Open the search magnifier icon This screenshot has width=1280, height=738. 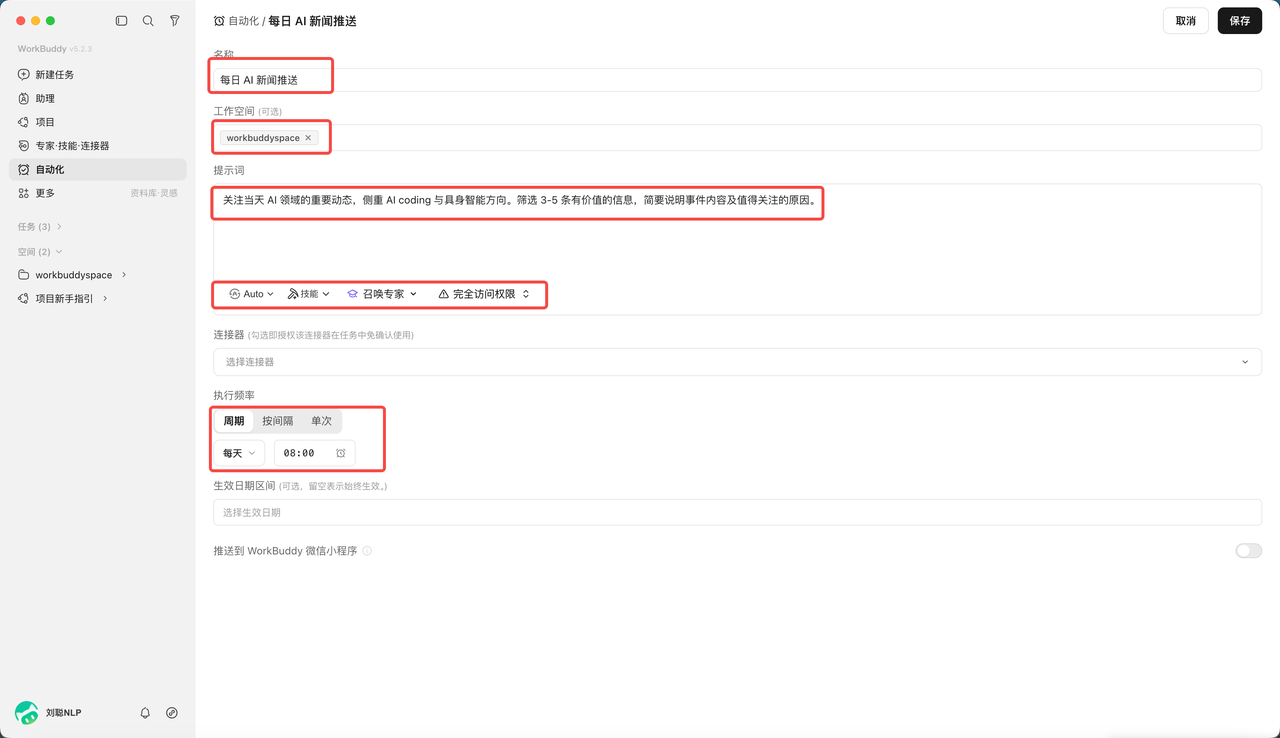(148, 21)
